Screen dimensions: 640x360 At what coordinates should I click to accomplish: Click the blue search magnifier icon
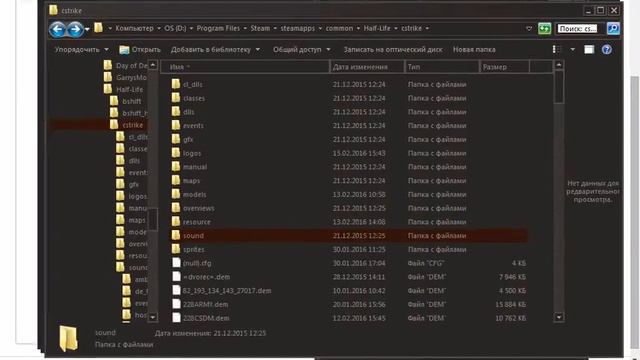point(613,28)
